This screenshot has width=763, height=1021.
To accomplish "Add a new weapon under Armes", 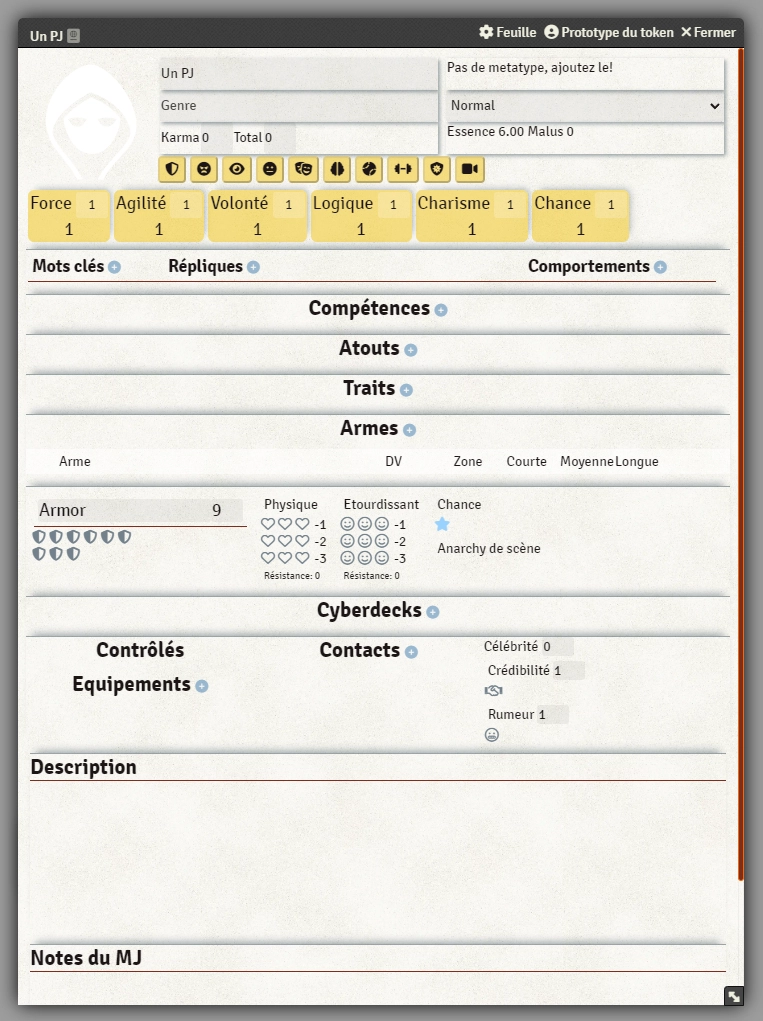I will (x=409, y=430).
